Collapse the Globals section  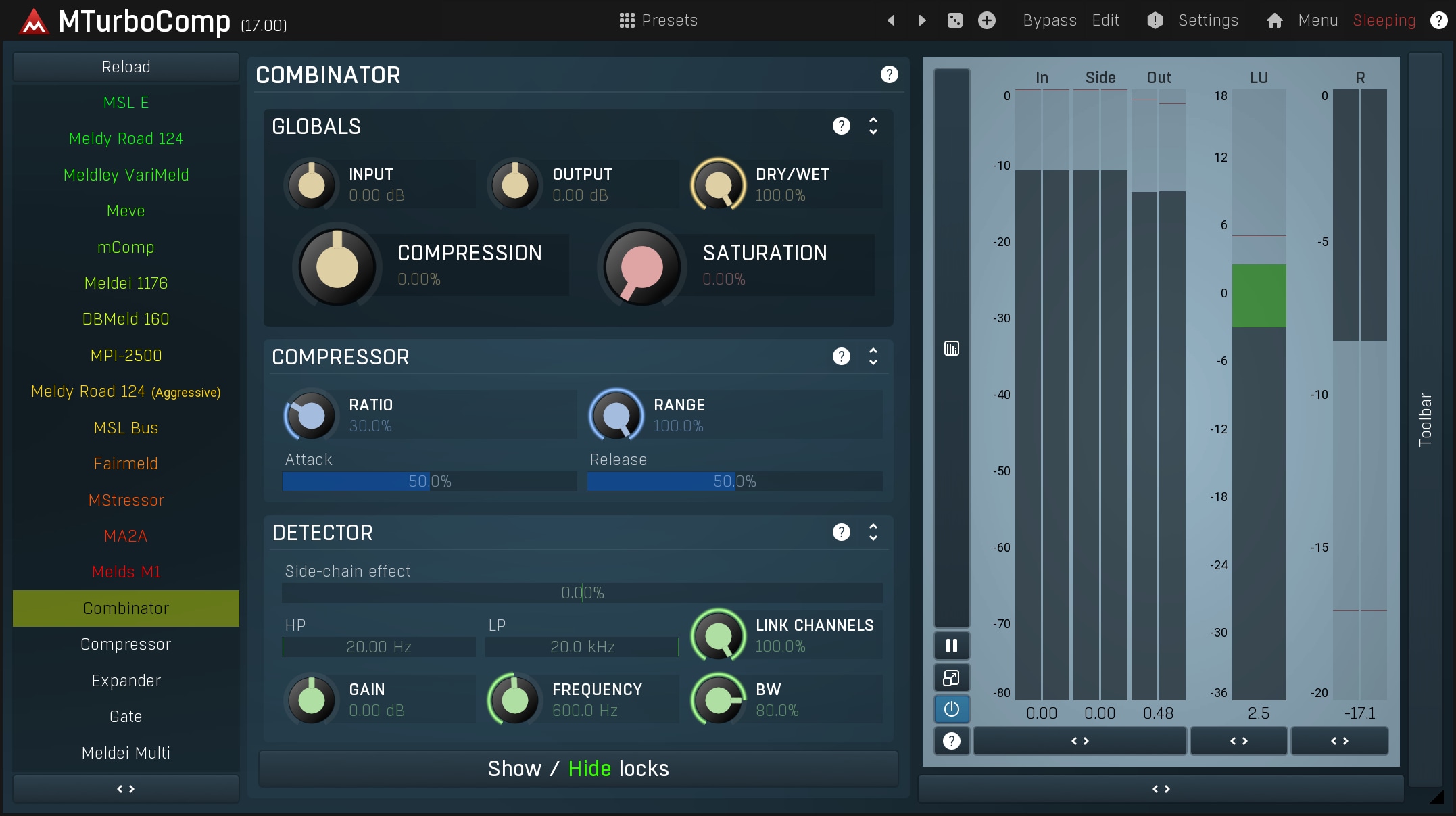pyautogui.click(x=873, y=126)
